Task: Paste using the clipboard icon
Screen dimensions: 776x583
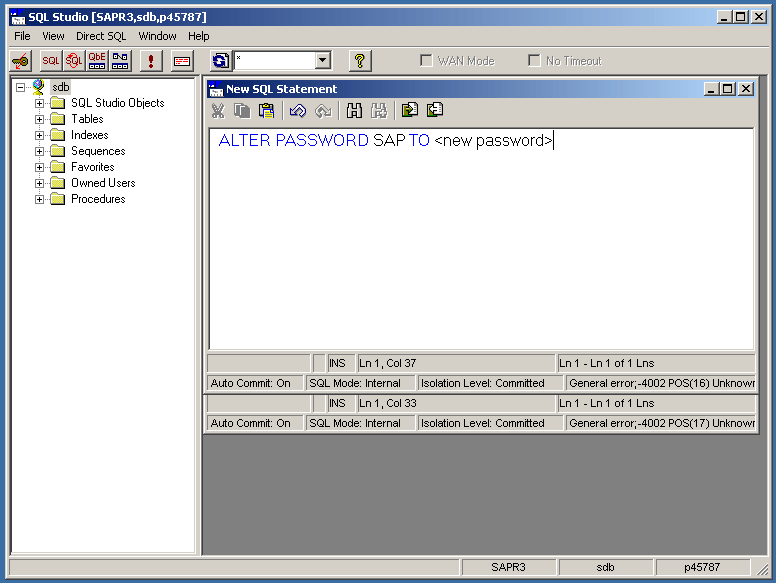Action: click(x=266, y=110)
